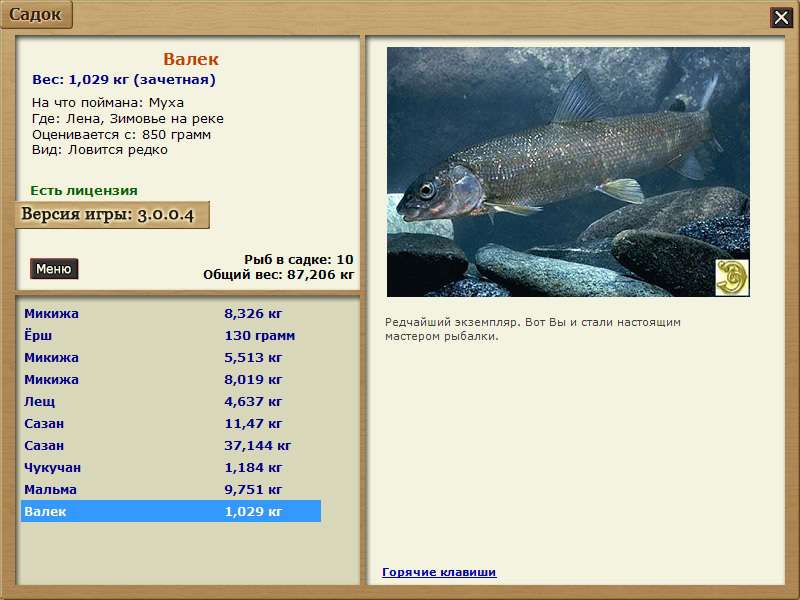Choose the Сазан weighing 37,144 кг
Viewport: 800px width, 600px height.
170,446
